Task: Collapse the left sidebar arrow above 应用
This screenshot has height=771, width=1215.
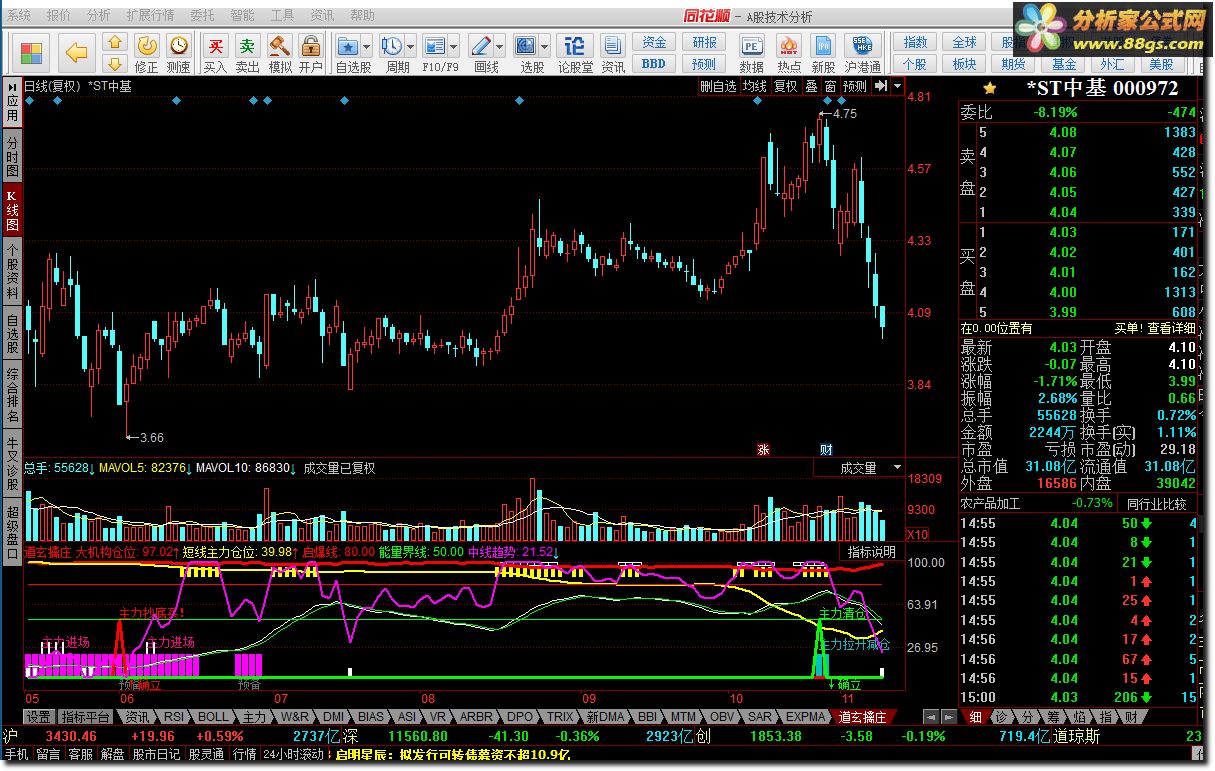Action: click(11, 86)
